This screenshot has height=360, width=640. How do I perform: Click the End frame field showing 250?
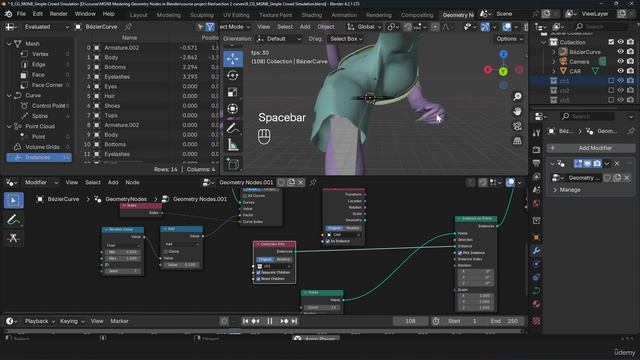click(x=504, y=321)
